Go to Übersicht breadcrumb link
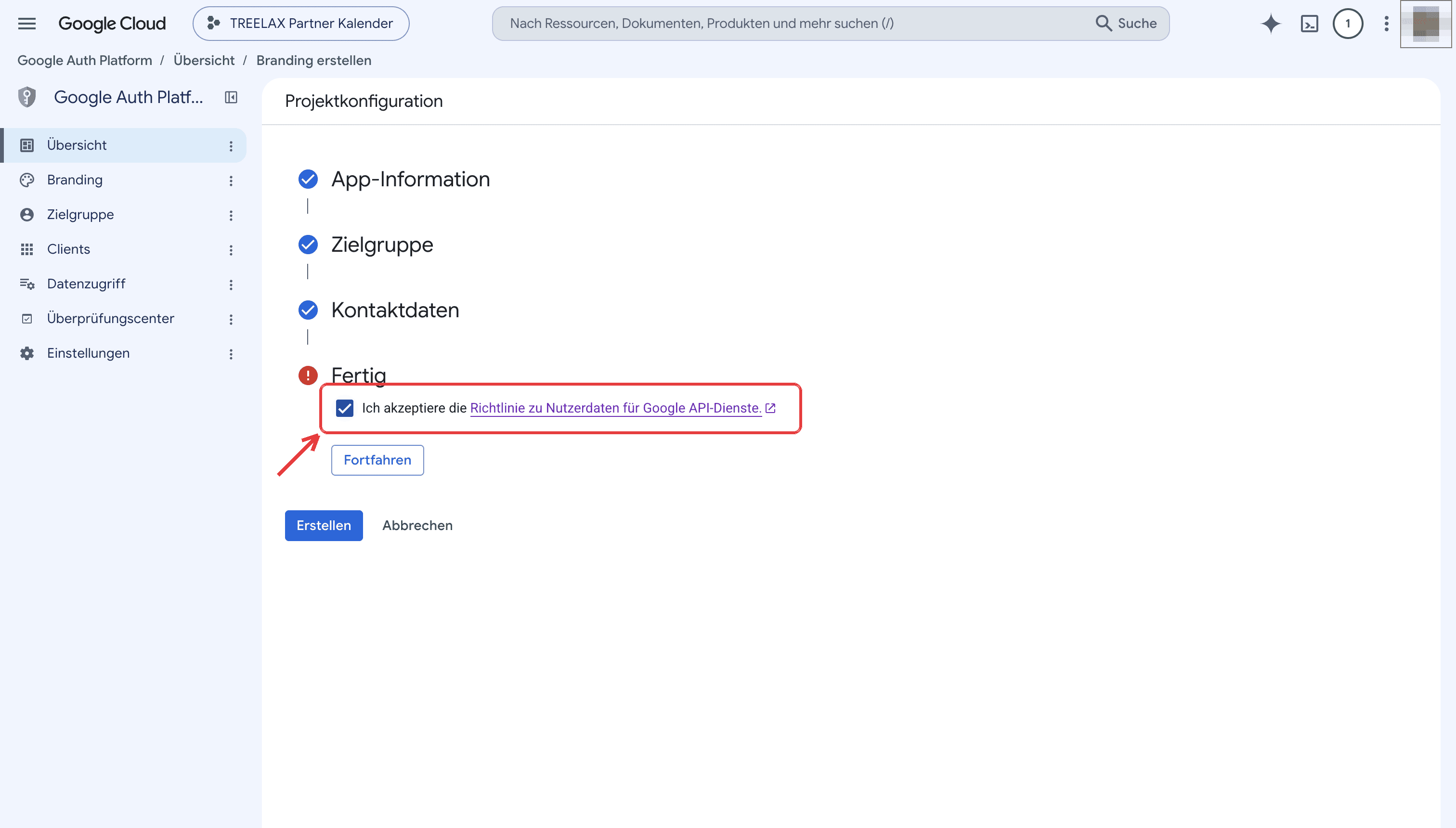The image size is (1456, 828). point(204,60)
